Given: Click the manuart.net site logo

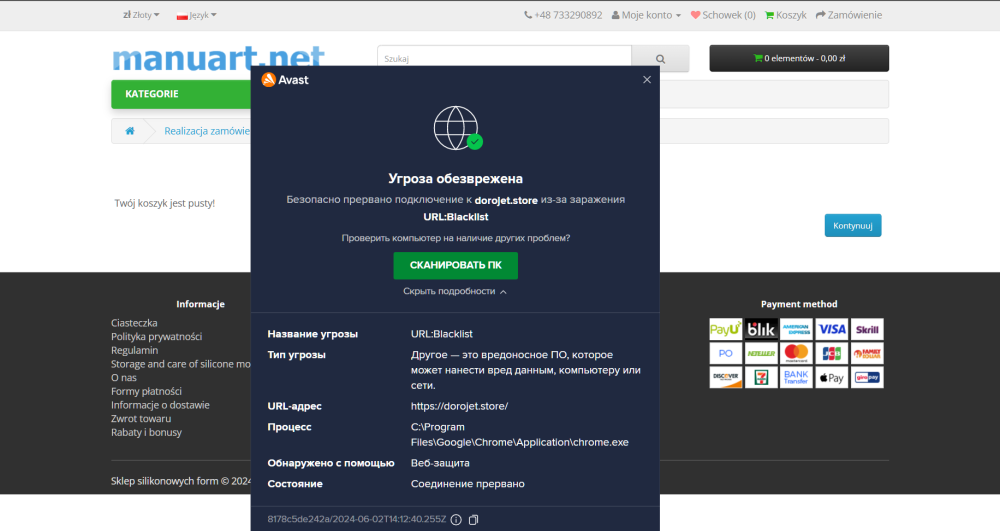Looking at the screenshot, I should click(x=218, y=57).
